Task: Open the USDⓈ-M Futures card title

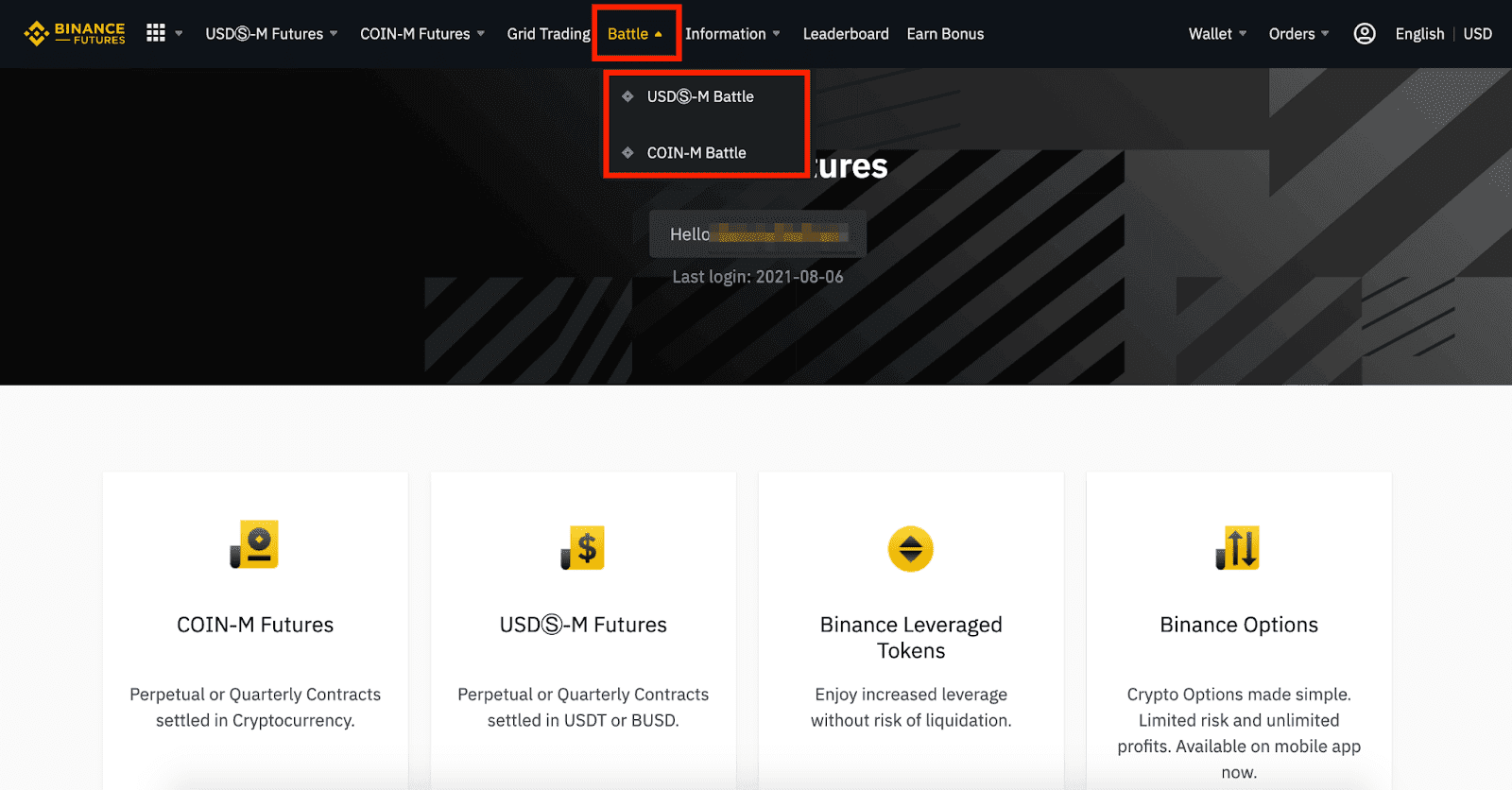Action: (583, 625)
